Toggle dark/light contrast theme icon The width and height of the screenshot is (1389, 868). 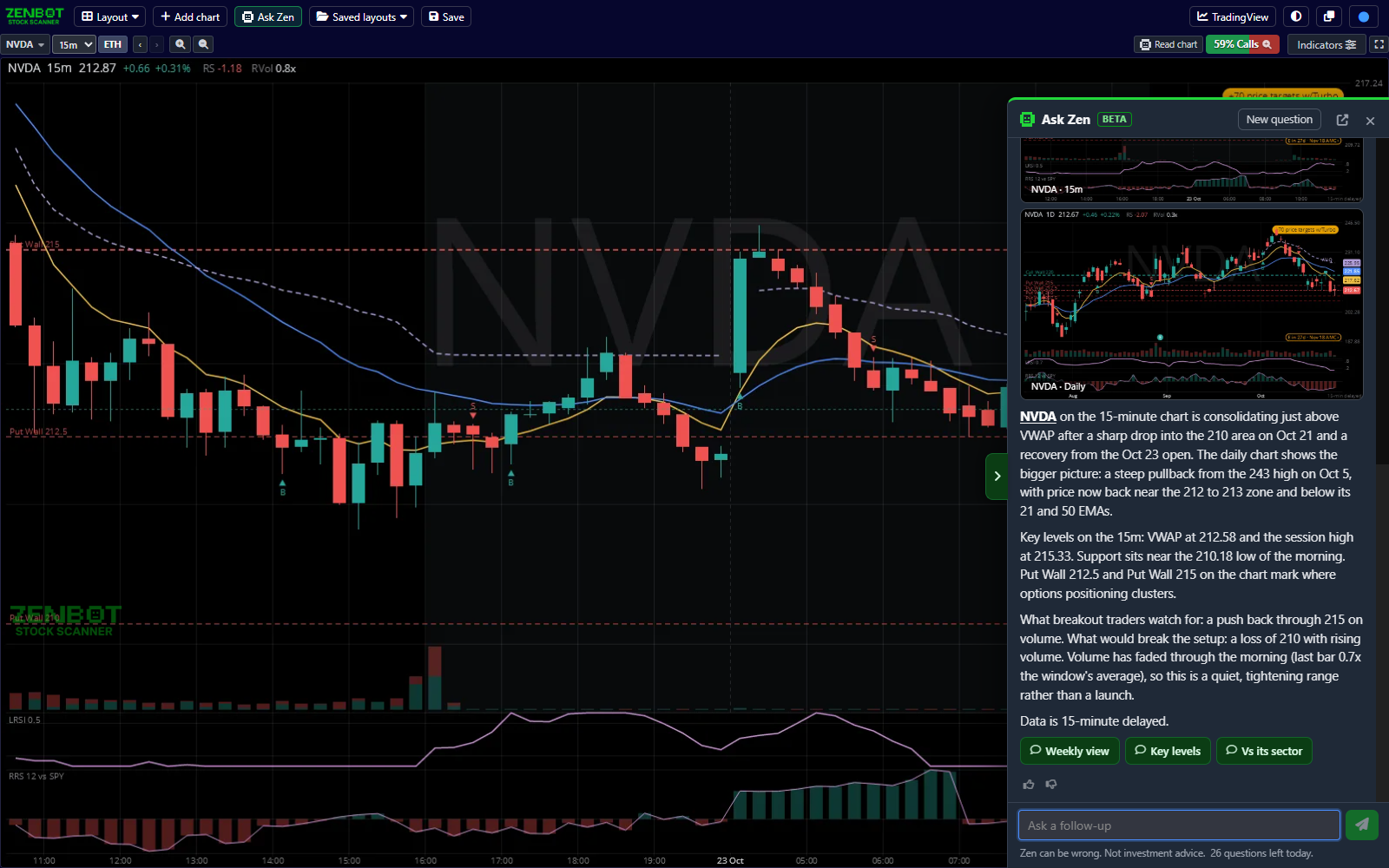point(1296,16)
